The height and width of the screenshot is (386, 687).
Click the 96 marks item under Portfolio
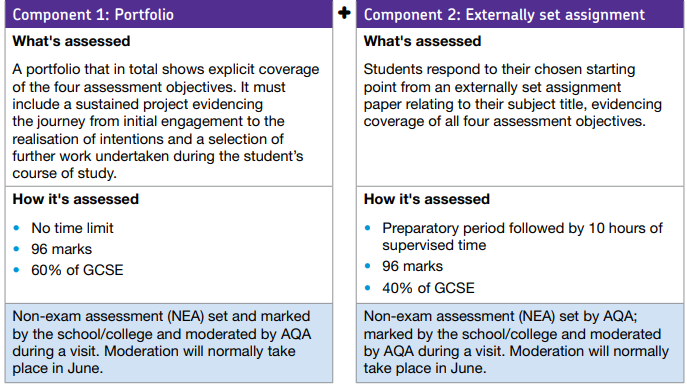click(61, 249)
